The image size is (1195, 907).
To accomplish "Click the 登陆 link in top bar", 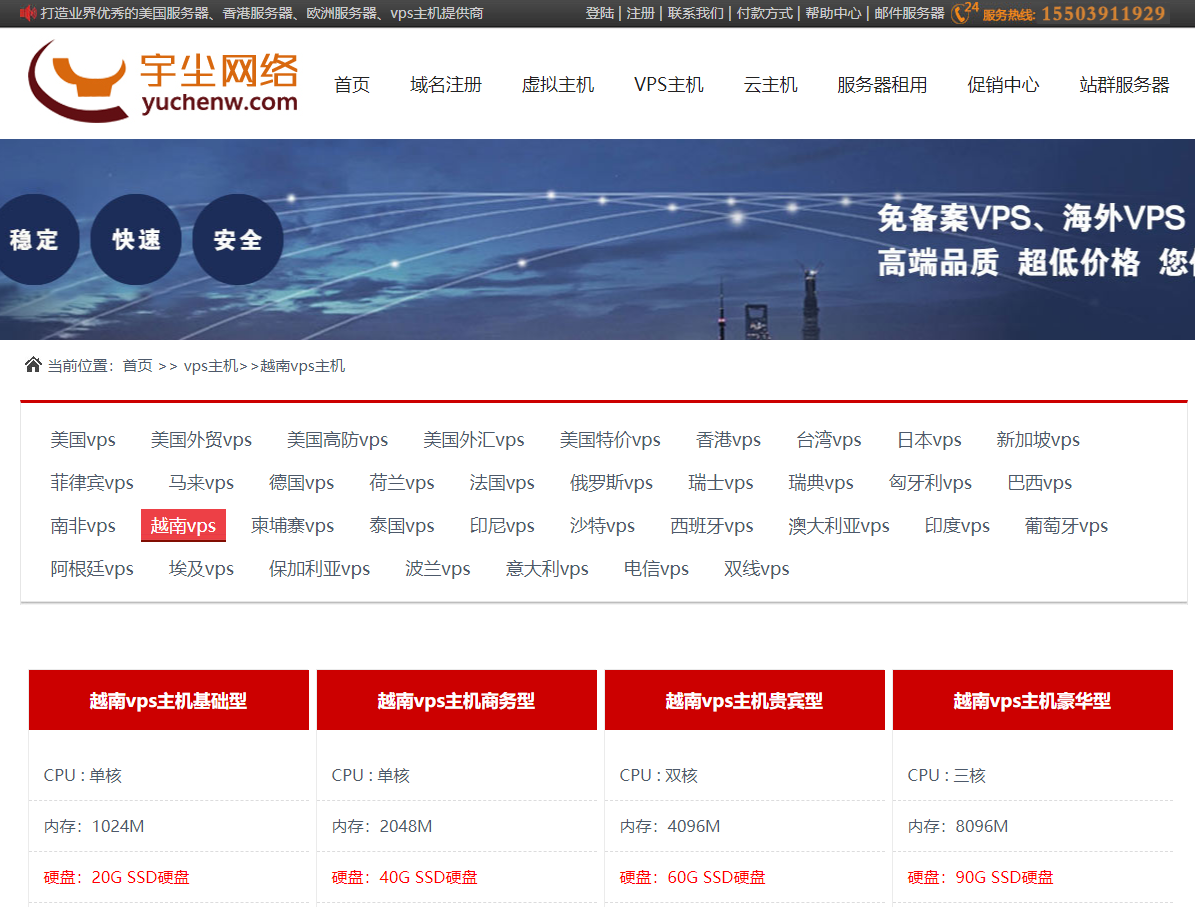I will coord(600,13).
